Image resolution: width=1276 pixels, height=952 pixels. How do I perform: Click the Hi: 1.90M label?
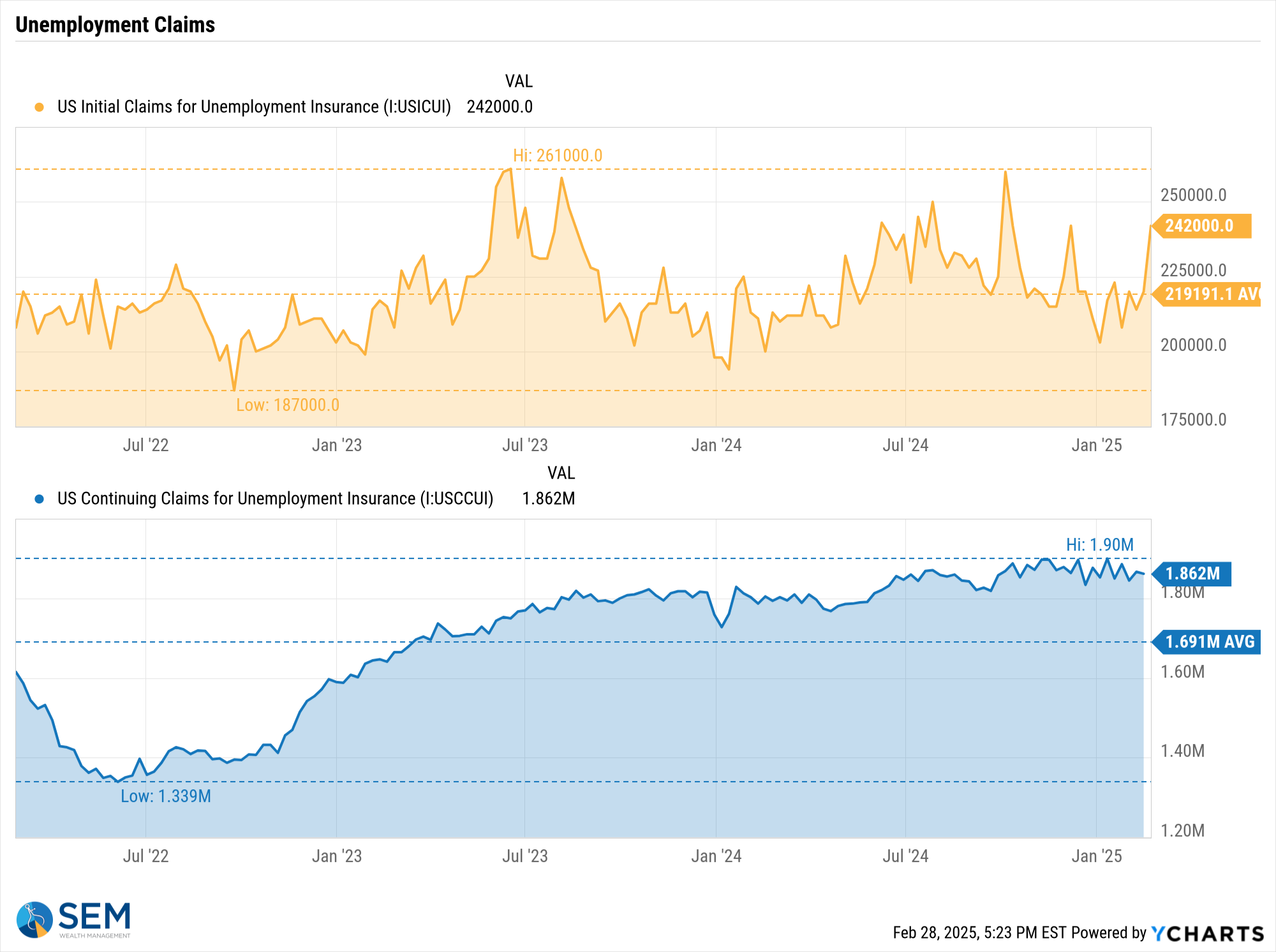click(x=1099, y=545)
